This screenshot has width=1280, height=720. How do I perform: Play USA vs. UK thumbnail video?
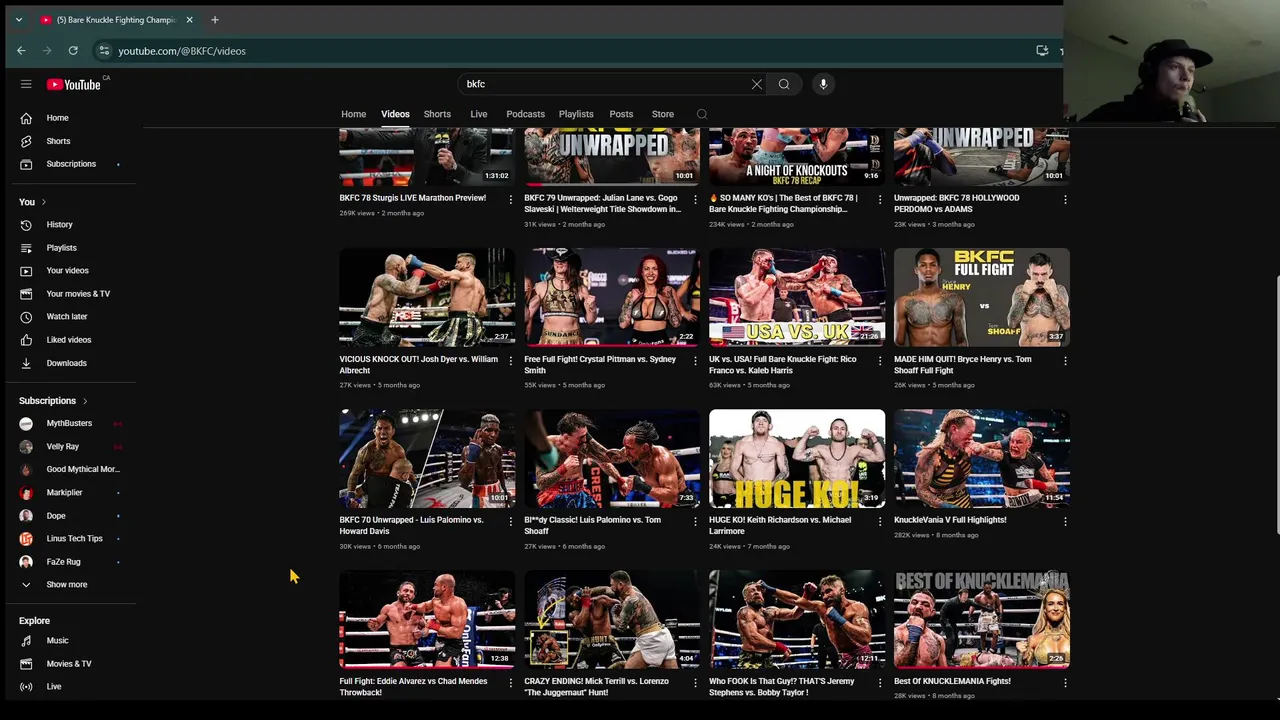pyautogui.click(x=797, y=297)
